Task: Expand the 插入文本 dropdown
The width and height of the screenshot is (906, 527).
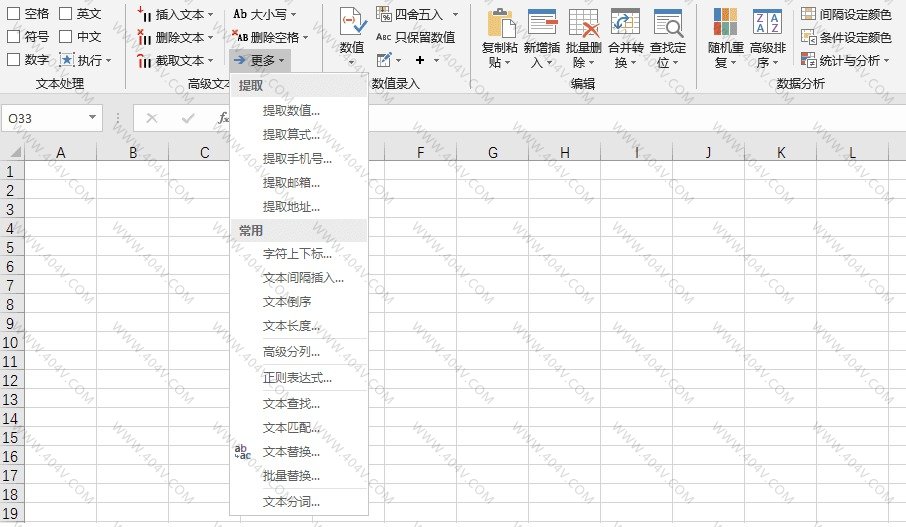Action: (x=210, y=15)
